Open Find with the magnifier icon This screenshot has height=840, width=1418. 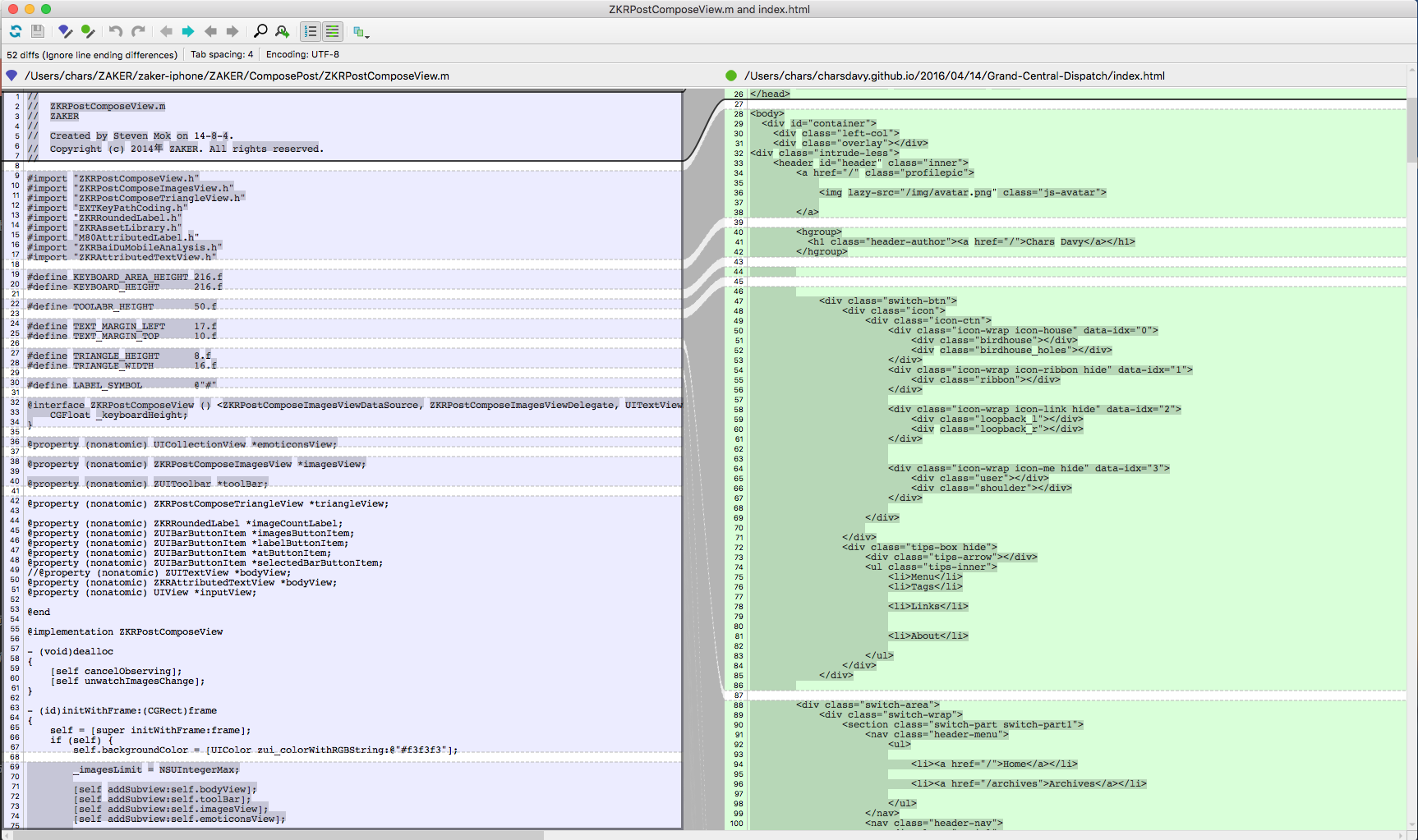[260, 31]
